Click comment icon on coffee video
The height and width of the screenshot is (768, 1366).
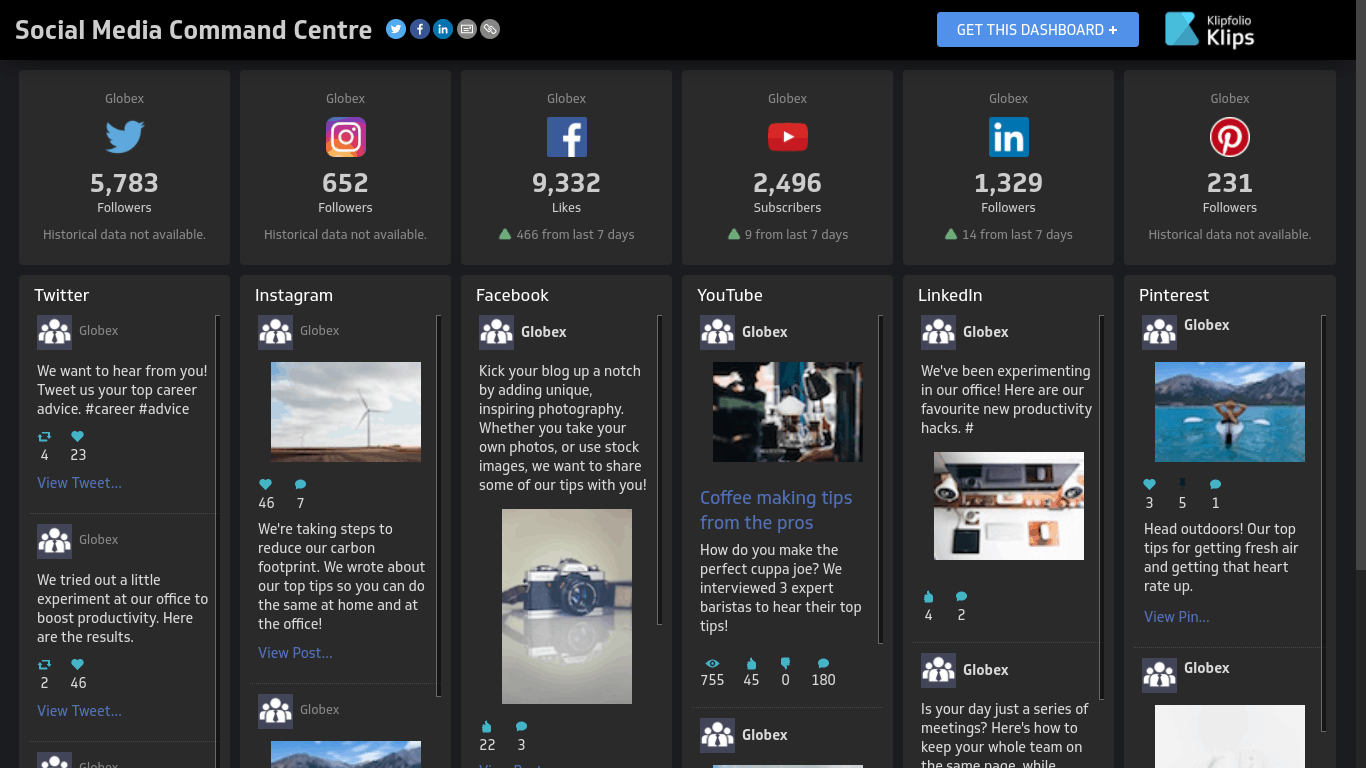pyautogui.click(x=823, y=663)
